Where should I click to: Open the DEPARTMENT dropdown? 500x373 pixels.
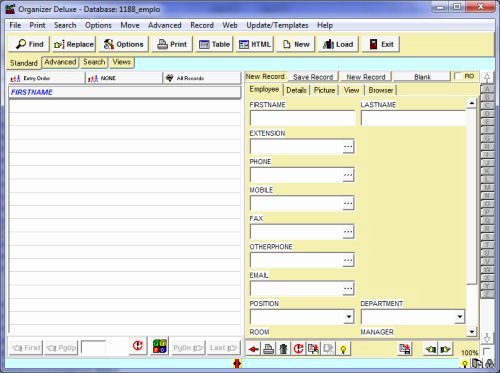tap(460, 317)
